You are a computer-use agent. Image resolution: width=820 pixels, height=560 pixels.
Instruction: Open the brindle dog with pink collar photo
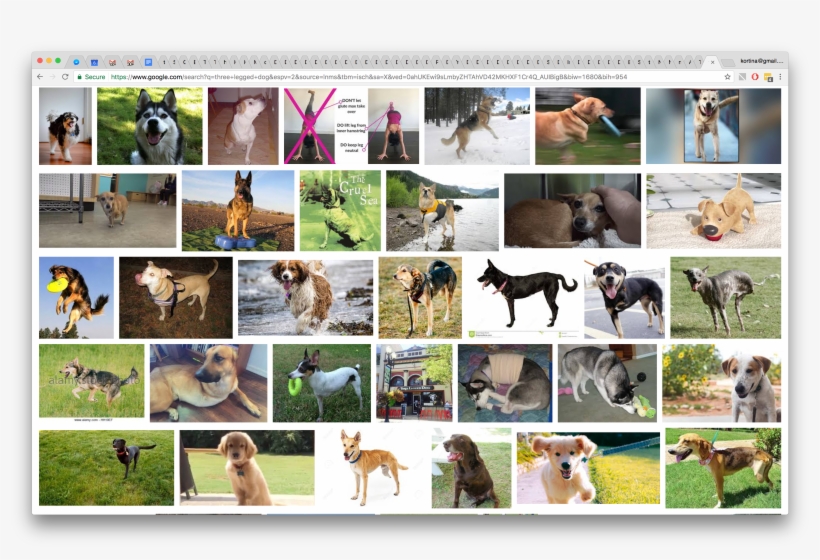point(723,468)
